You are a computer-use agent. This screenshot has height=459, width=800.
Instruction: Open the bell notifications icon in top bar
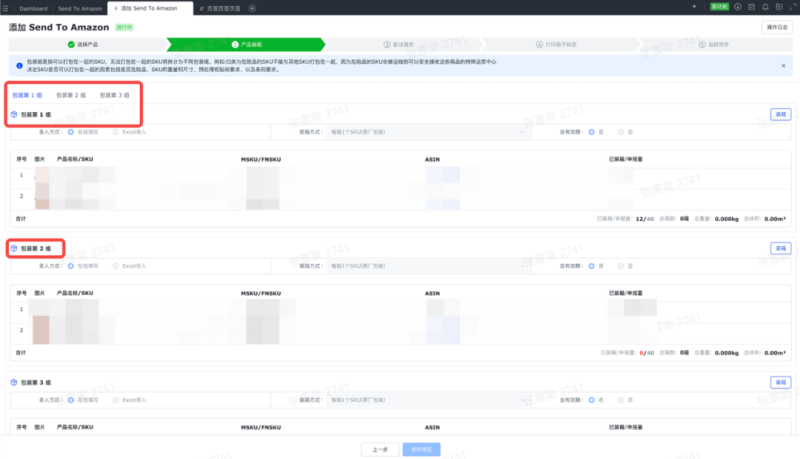tap(765, 7)
